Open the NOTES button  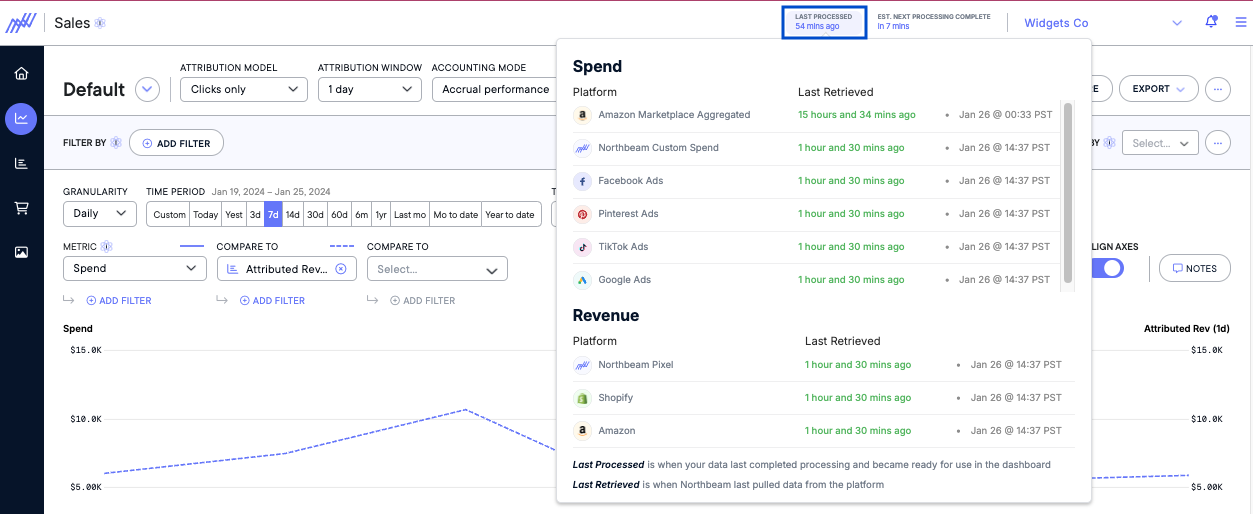coord(1194,268)
